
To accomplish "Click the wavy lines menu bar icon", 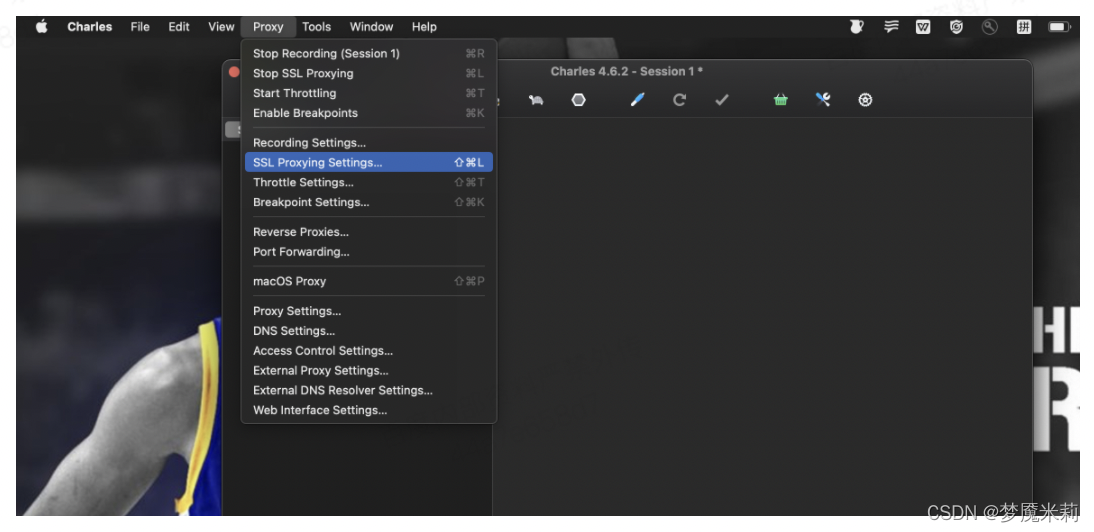I will pos(891,26).
